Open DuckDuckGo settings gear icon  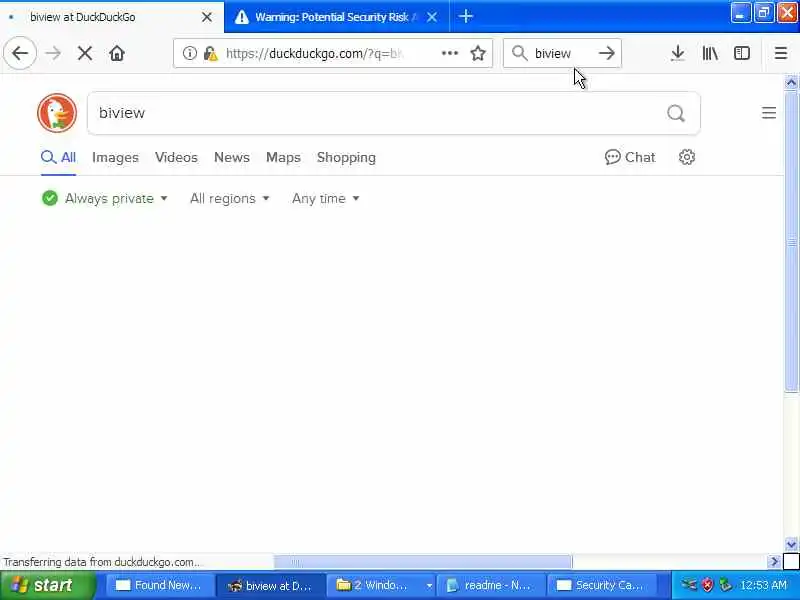[687, 157]
